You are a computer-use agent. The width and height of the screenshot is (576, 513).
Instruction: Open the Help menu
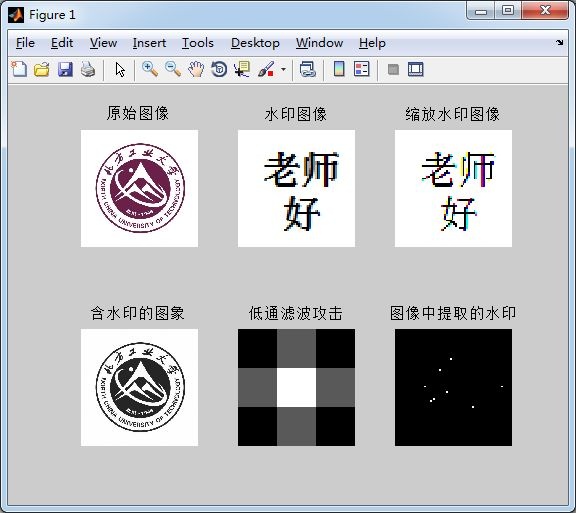coord(372,43)
